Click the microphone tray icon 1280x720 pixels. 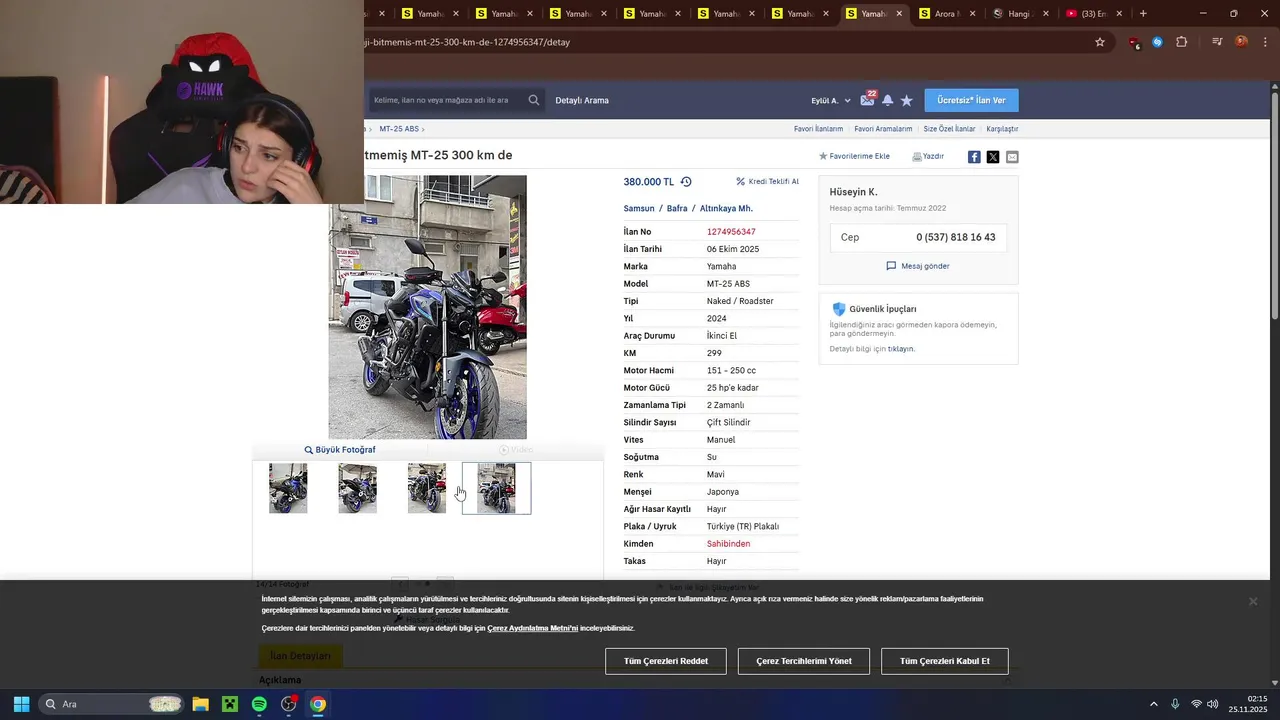click(x=1175, y=704)
